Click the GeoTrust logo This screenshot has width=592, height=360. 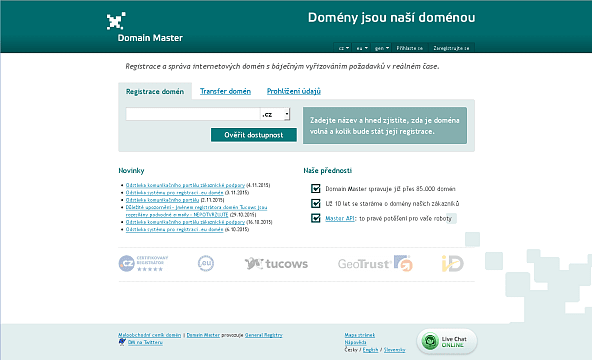coord(375,263)
